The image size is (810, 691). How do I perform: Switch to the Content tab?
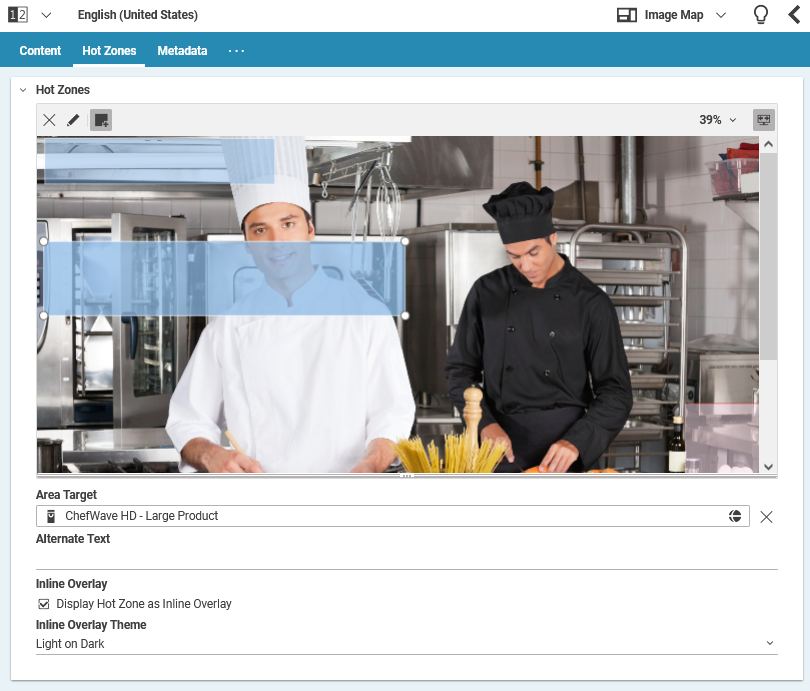(x=40, y=50)
